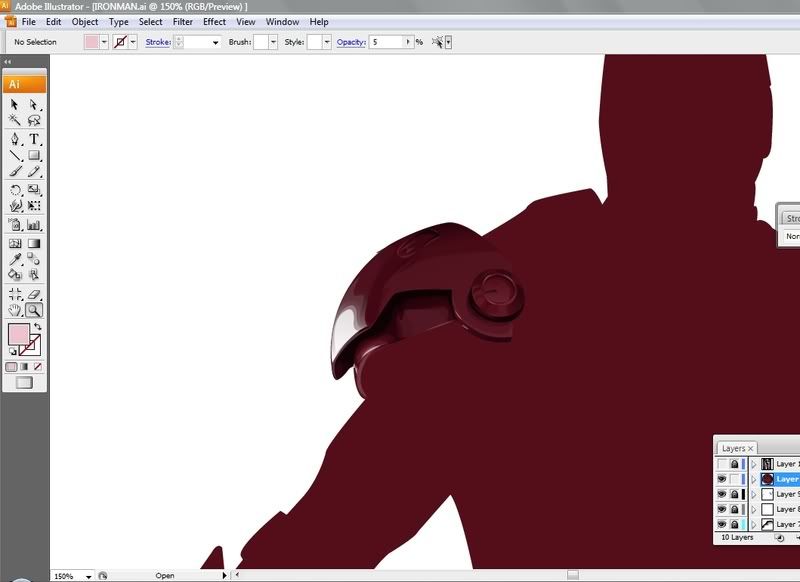Expand the highlighted second layer

(754, 479)
